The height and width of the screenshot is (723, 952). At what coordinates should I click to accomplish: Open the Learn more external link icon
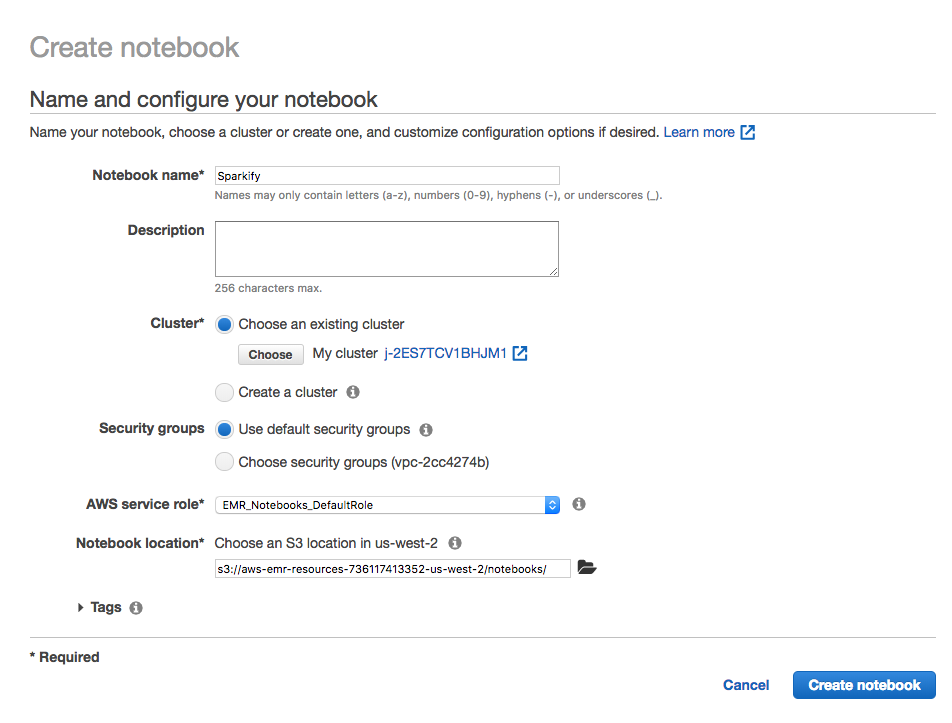(x=748, y=132)
